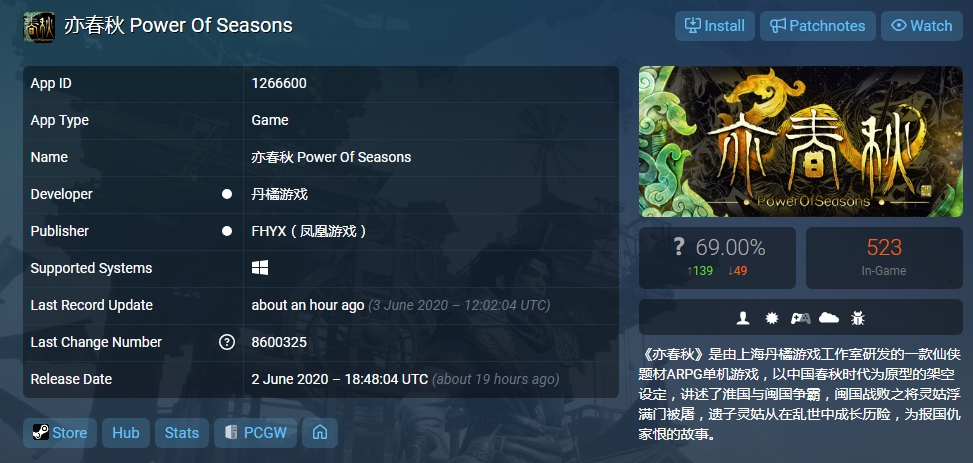Viewport: 973px width, 463px height.
Task: Click the achievements starburst icon
Action: (x=772, y=318)
